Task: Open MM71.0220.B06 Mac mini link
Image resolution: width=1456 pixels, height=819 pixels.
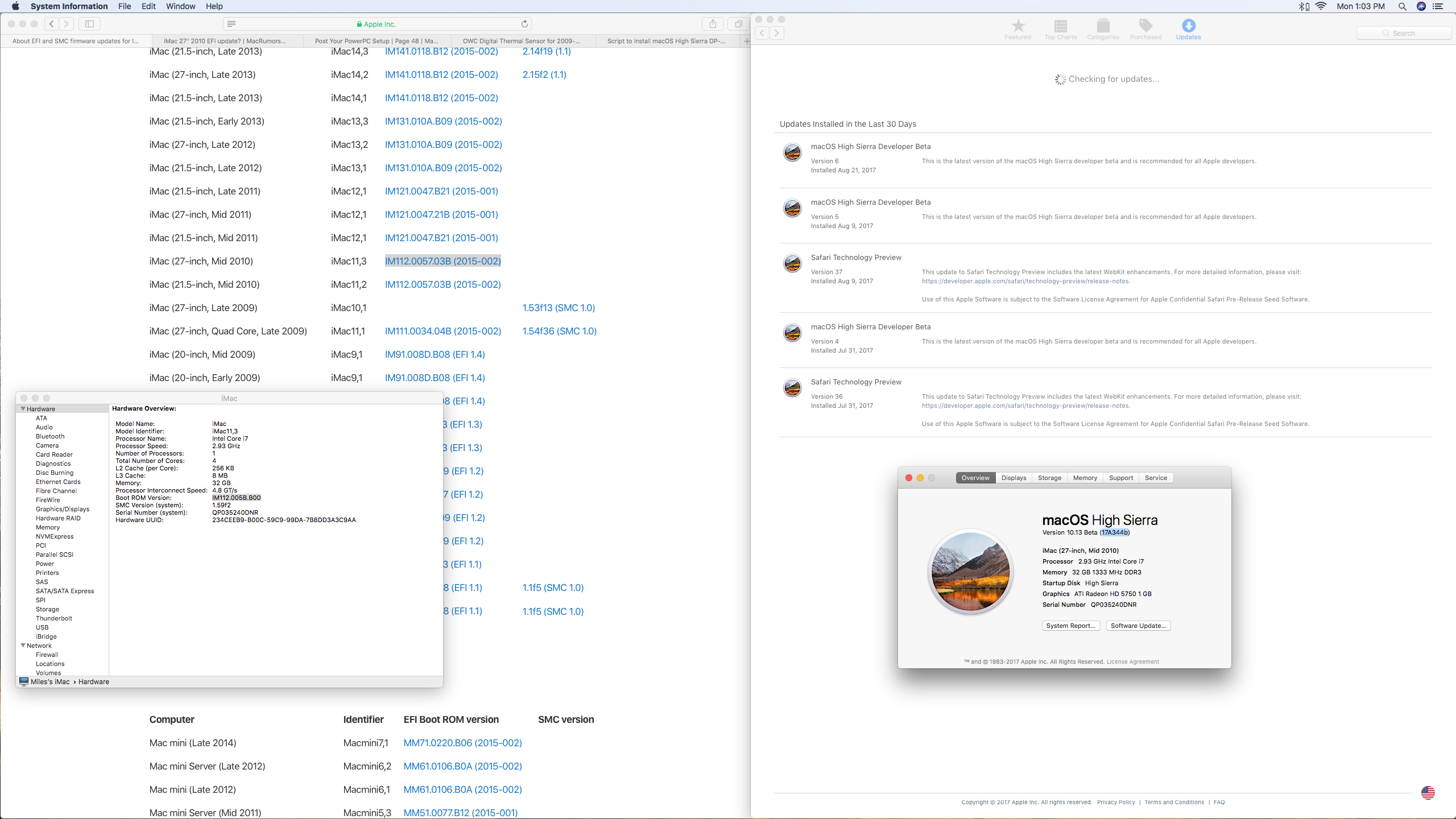Action: (462, 743)
